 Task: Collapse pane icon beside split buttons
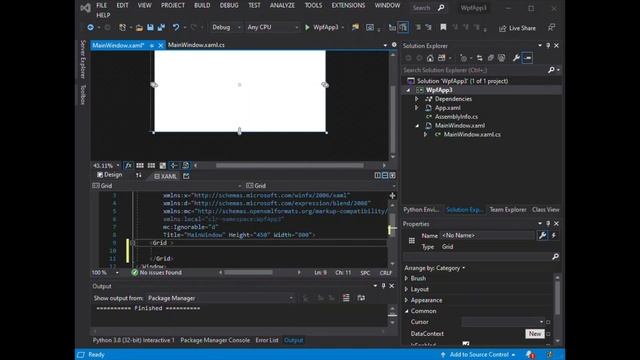pyautogui.click(x=392, y=176)
